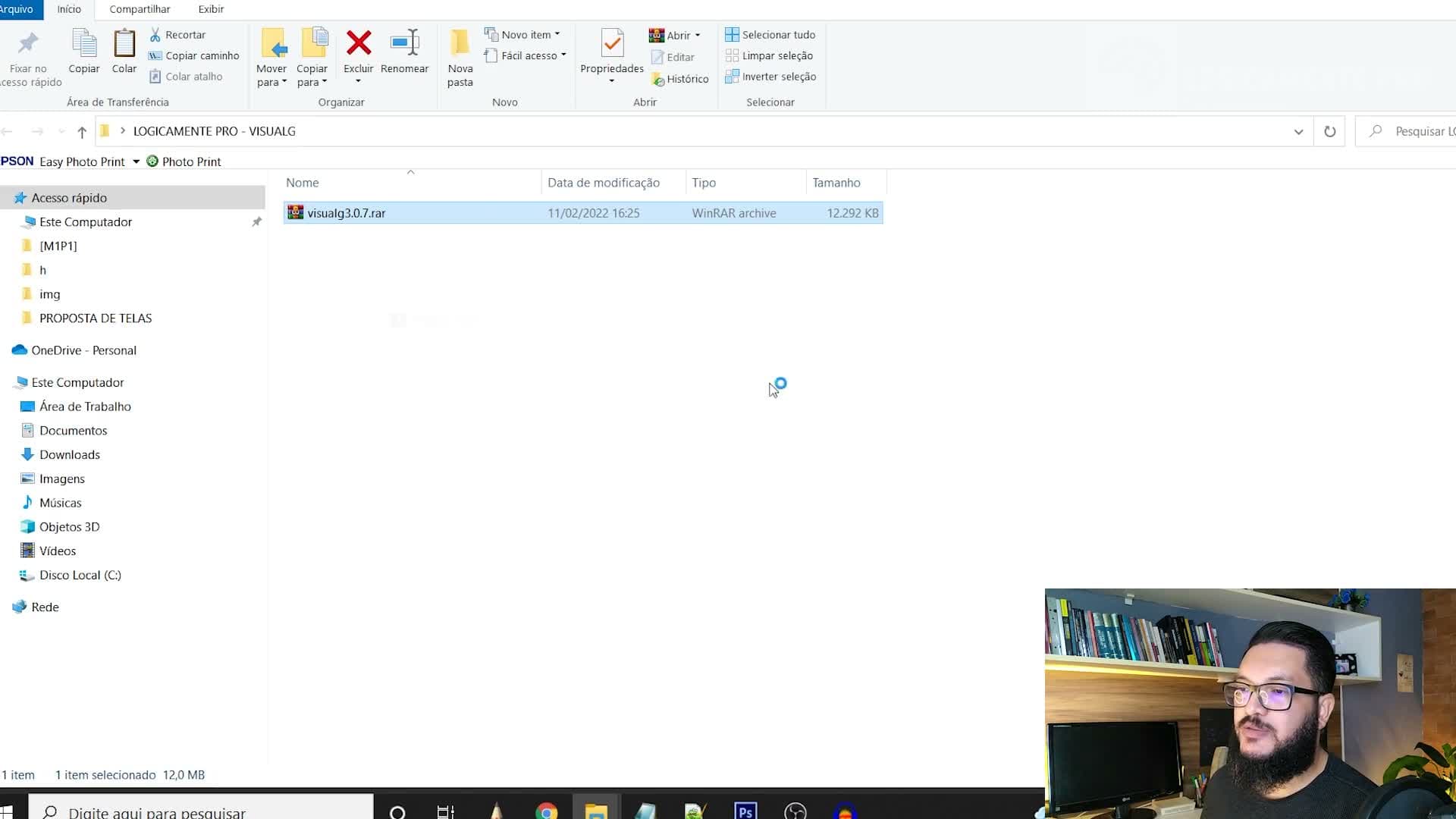
Task: Click the forward navigation arrow
Action: pos(36,132)
